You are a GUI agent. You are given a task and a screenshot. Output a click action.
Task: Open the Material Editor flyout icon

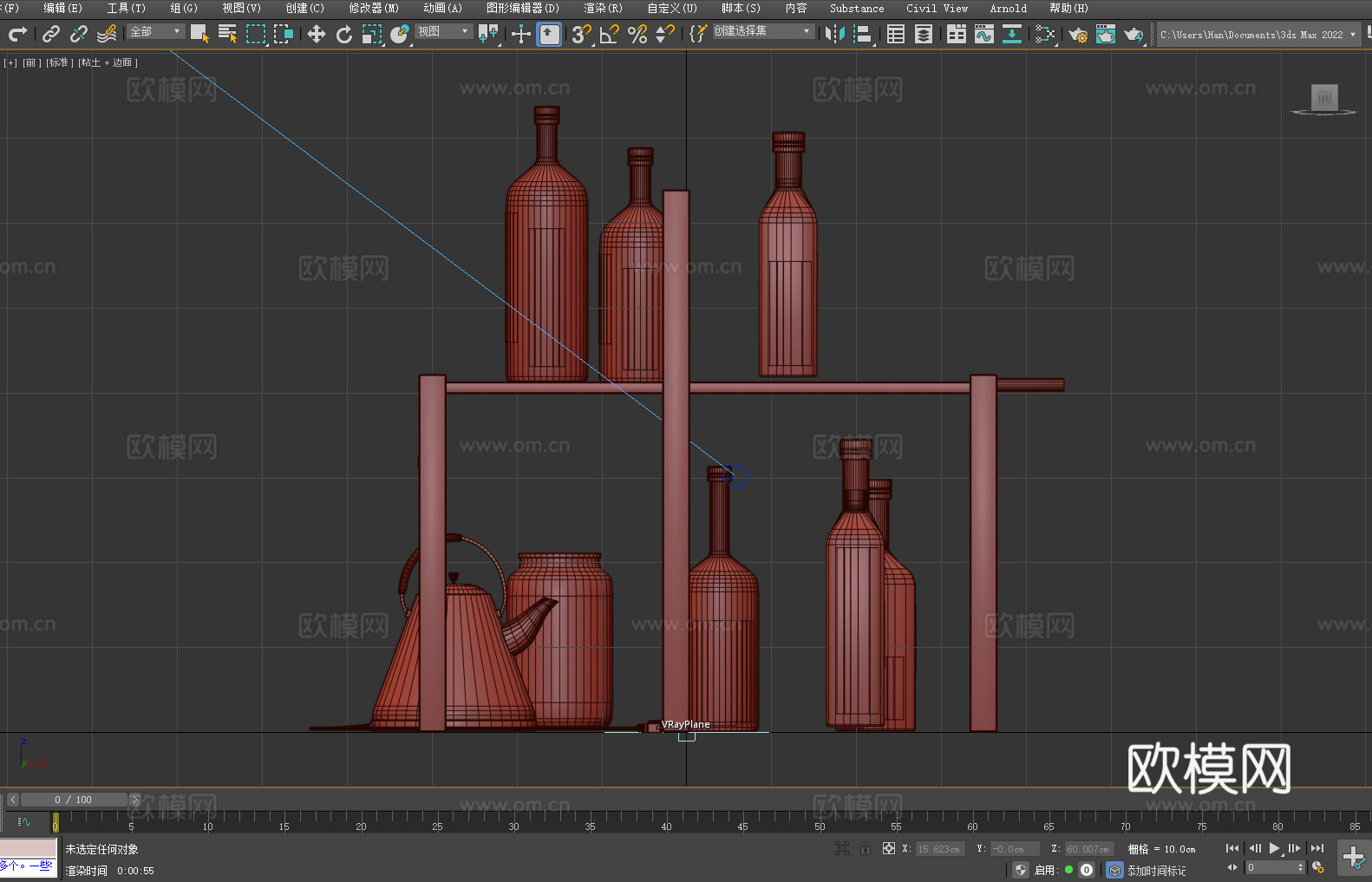(x=1045, y=34)
